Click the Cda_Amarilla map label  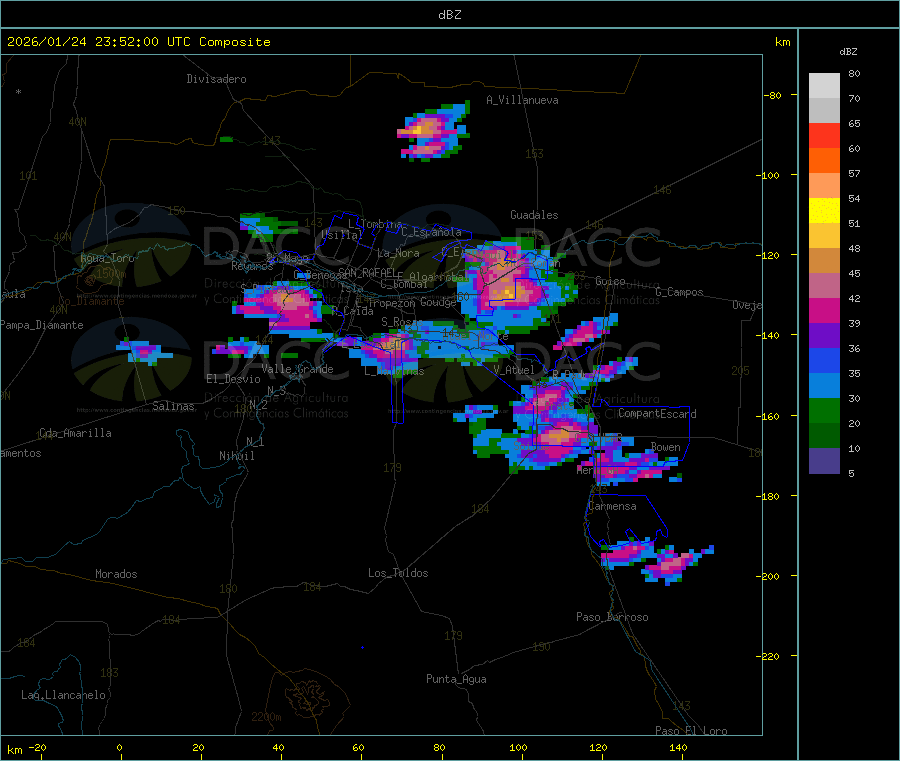[75, 433]
